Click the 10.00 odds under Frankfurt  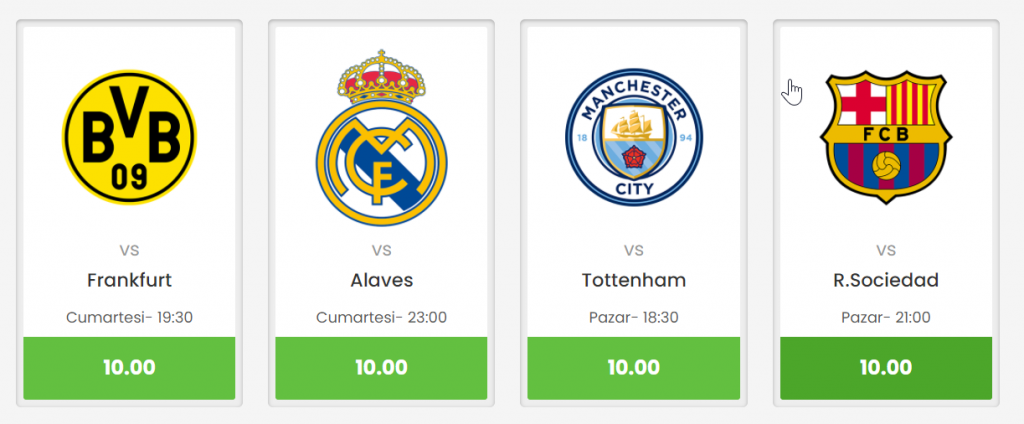click(129, 368)
